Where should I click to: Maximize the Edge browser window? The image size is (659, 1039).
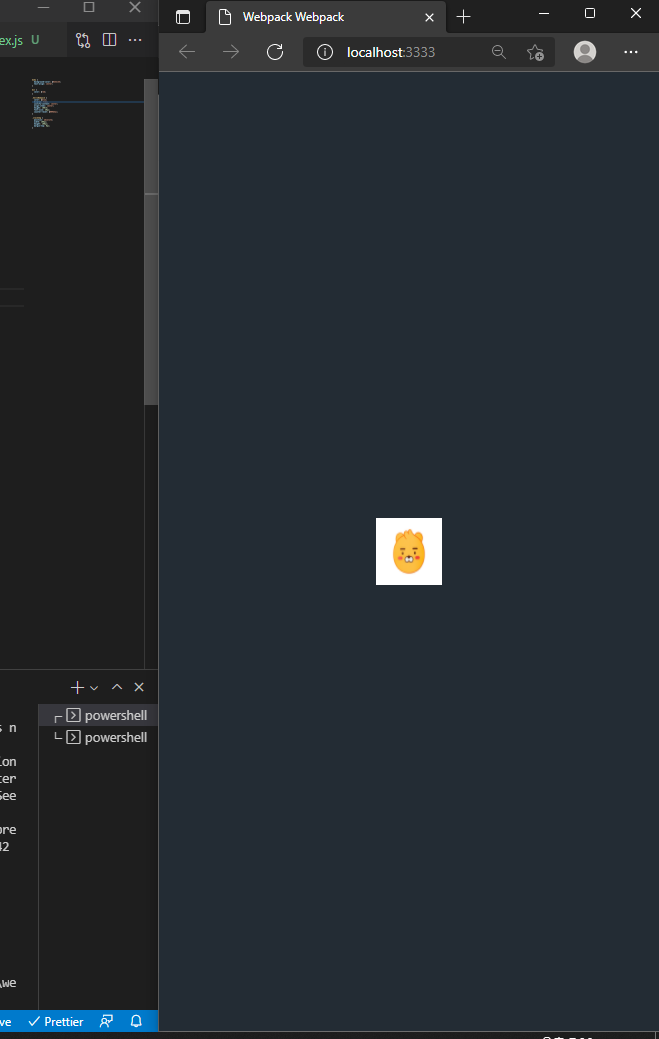click(x=590, y=13)
